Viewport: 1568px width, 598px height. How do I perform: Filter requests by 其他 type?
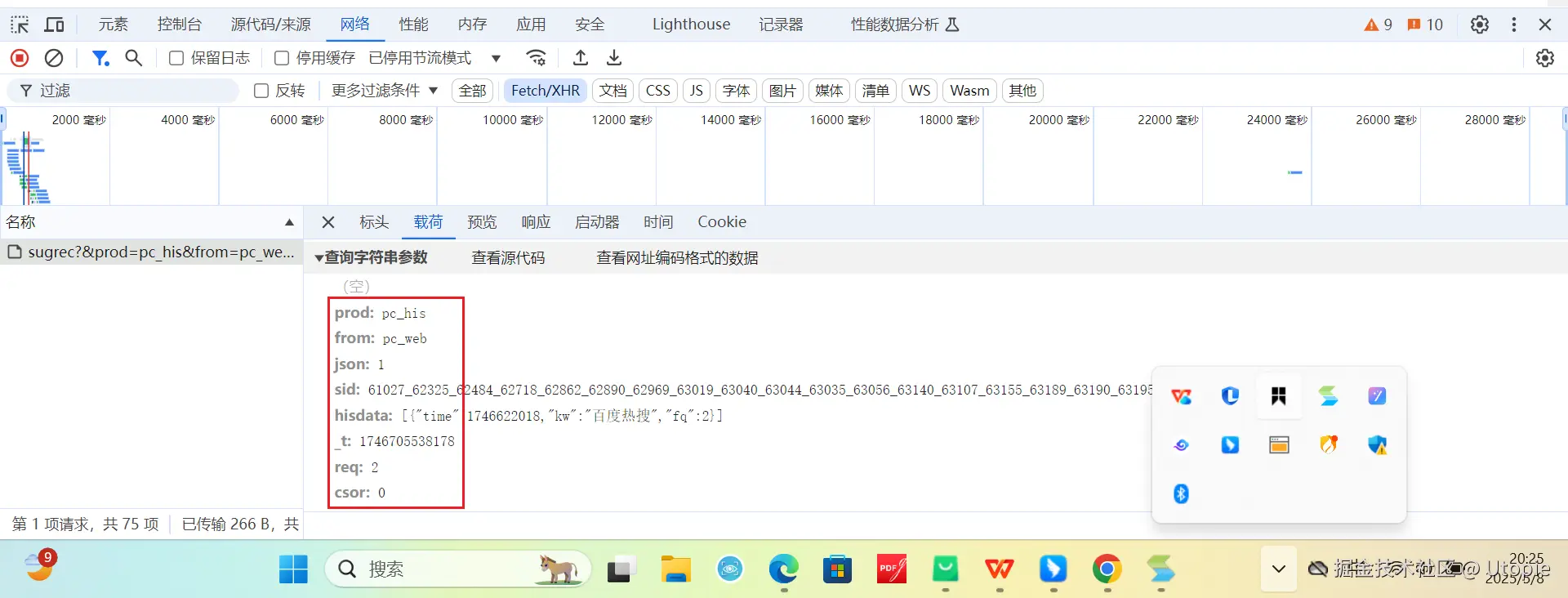(x=1022, y=91)
